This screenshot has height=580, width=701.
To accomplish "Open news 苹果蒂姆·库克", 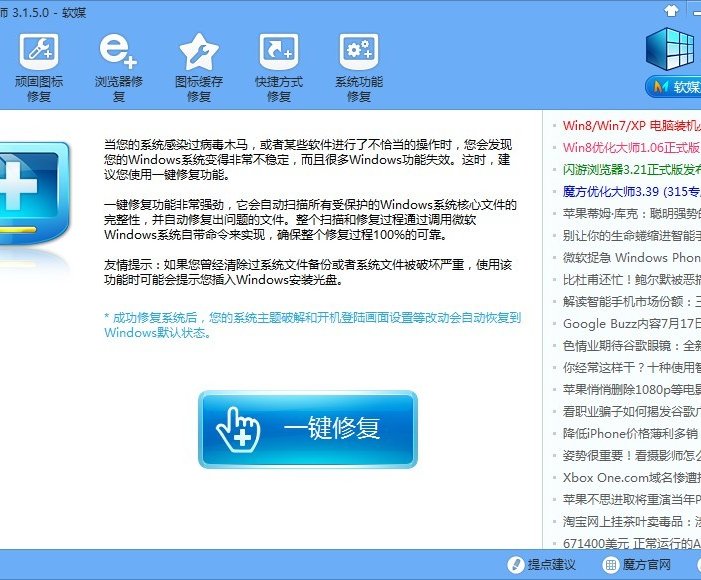I will point(632,213).
